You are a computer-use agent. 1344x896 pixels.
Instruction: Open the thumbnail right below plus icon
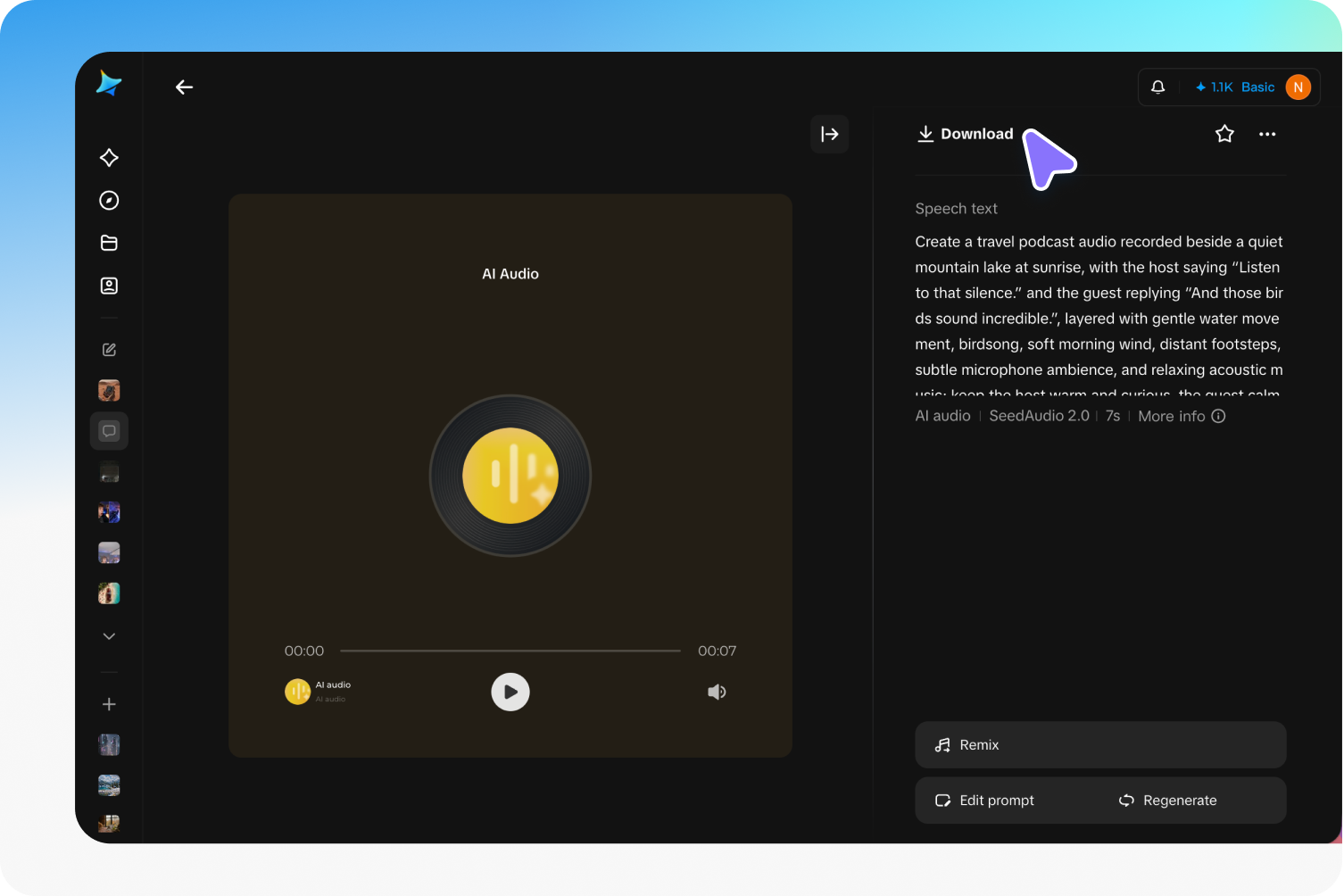point(109,744)
